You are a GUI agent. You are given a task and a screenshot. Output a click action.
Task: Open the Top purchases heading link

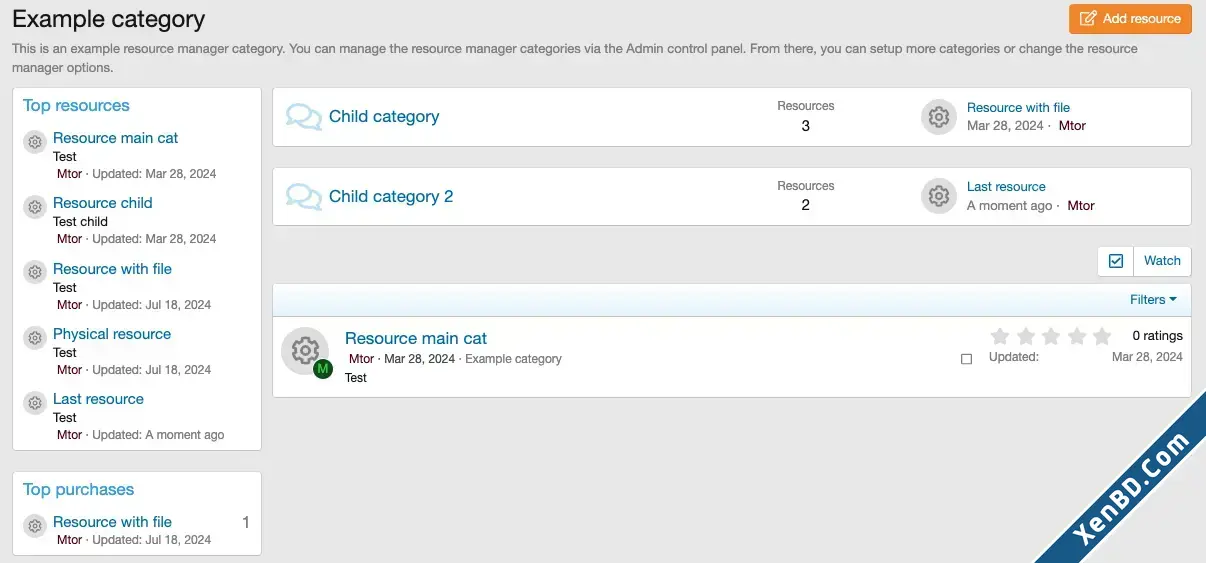[x=78, y=490]
